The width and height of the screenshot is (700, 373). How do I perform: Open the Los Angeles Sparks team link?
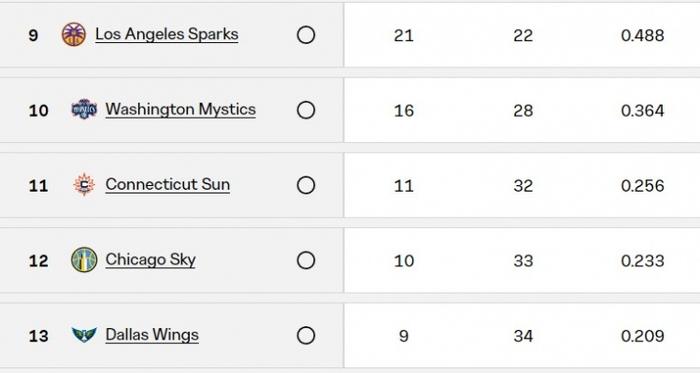click(x=167, y=34)
